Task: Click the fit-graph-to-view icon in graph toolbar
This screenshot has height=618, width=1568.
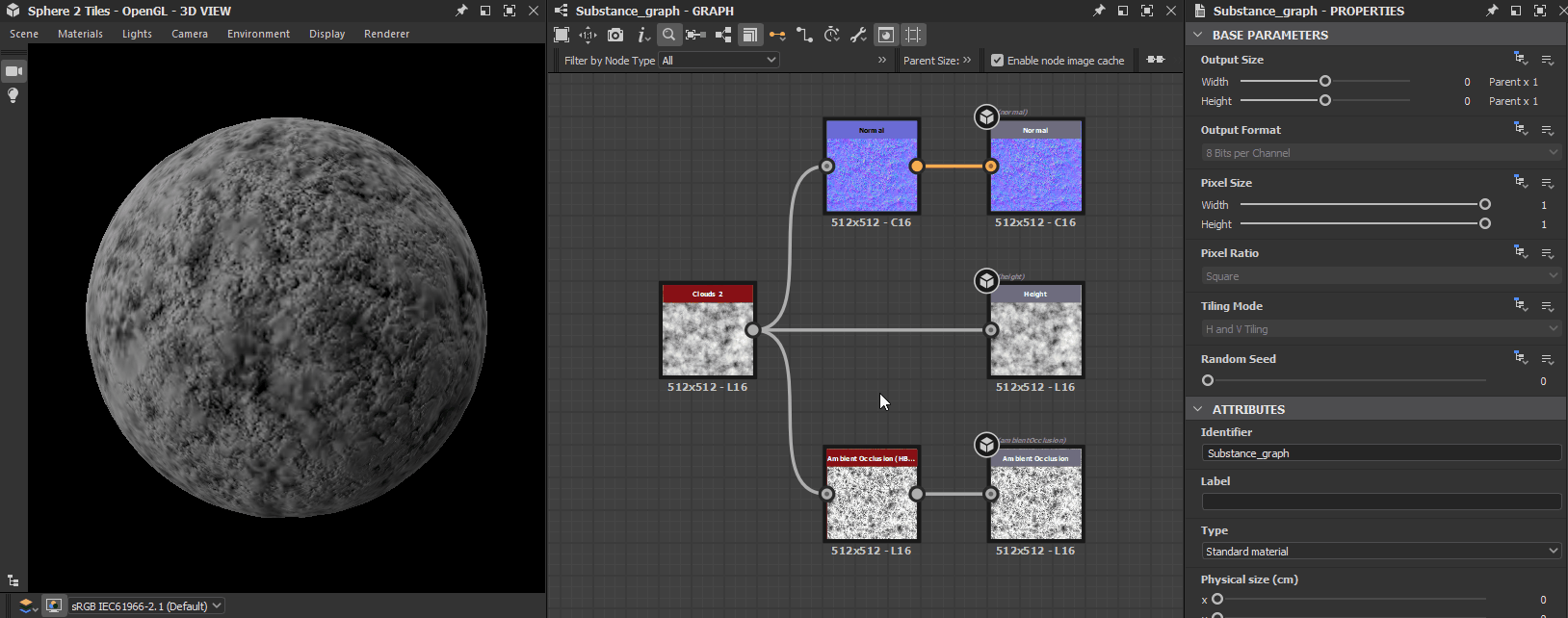Action: 562,35
